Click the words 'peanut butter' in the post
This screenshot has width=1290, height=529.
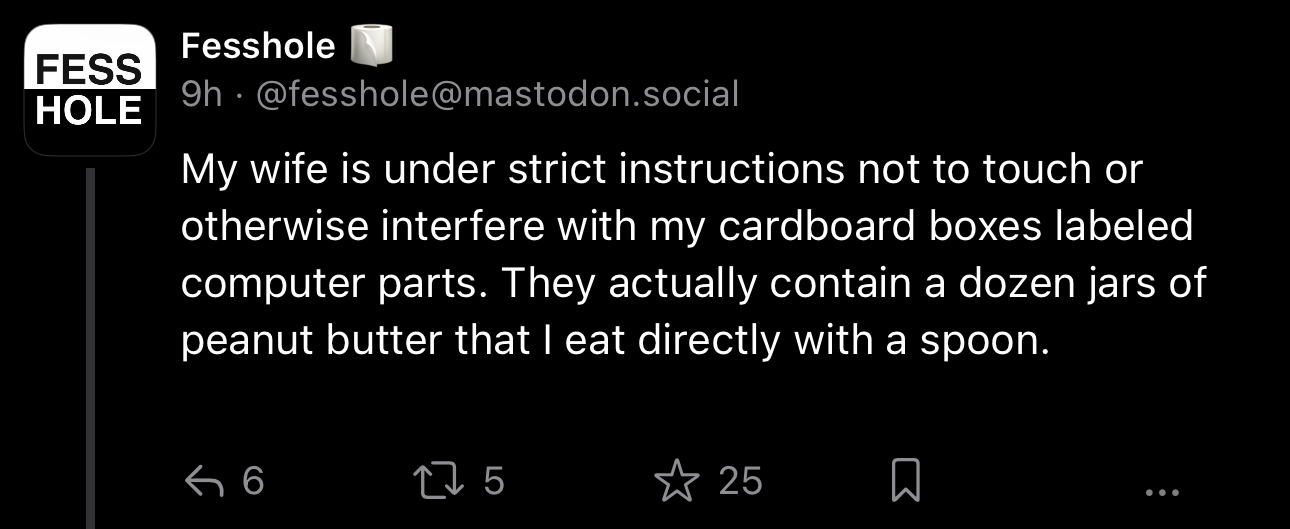(310, 341)
